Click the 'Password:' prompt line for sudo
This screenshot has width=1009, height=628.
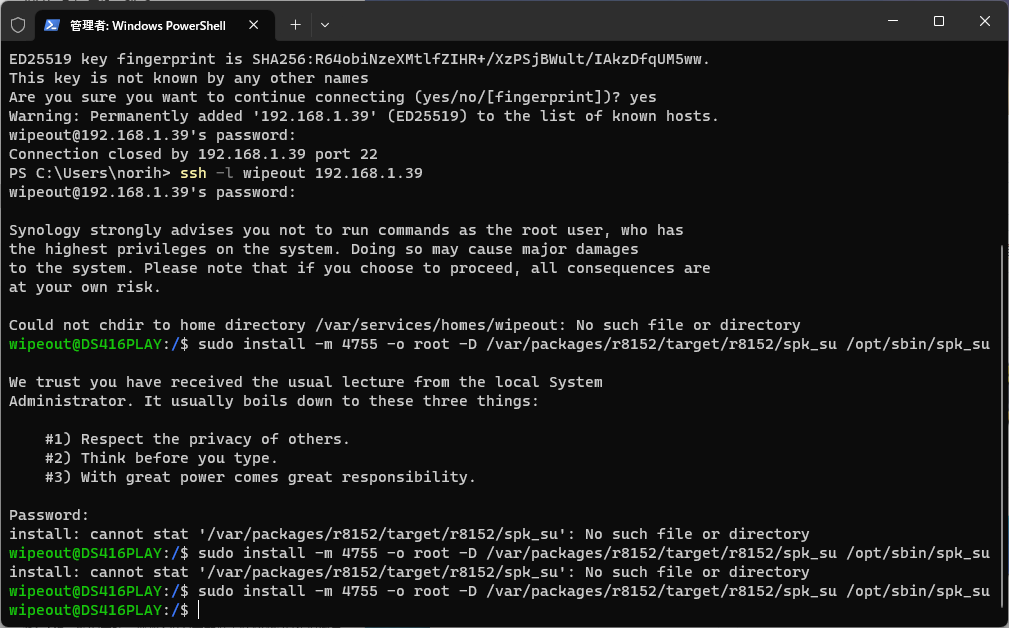[49, 515]
